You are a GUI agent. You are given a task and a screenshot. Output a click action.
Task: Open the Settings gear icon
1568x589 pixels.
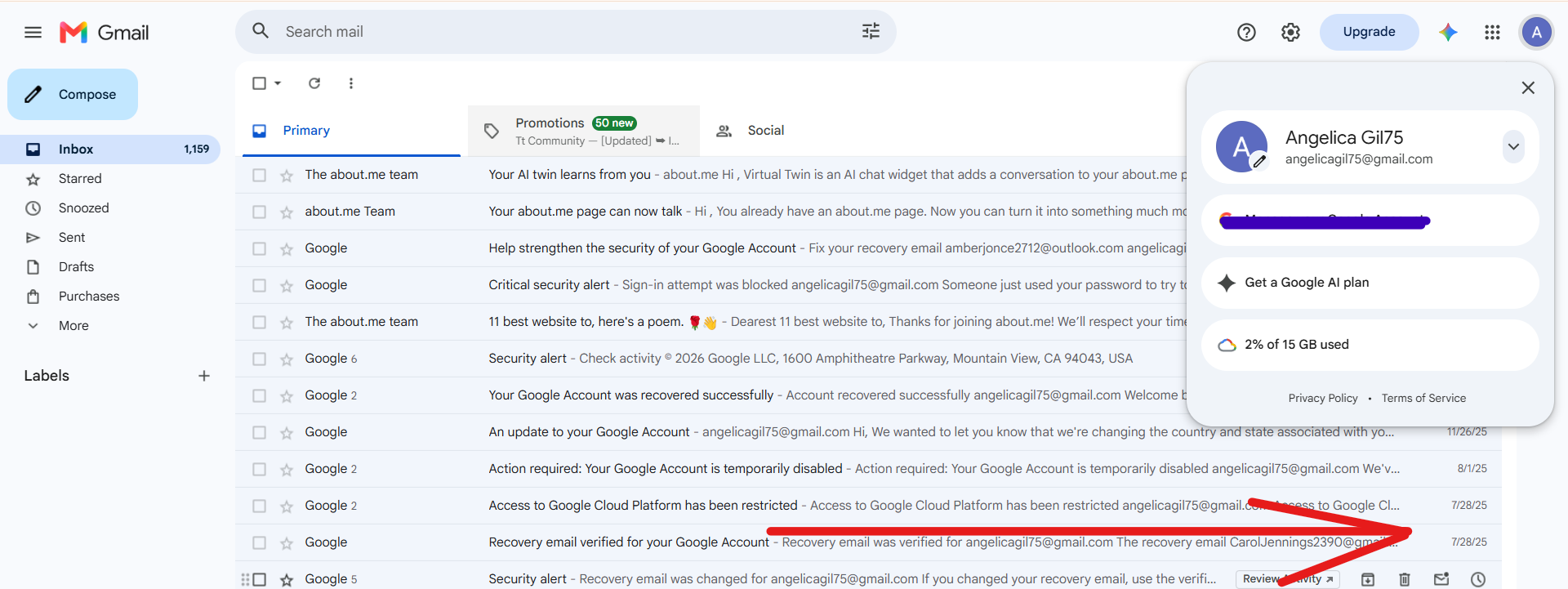pyautogui.click(x=1290, y=32)
